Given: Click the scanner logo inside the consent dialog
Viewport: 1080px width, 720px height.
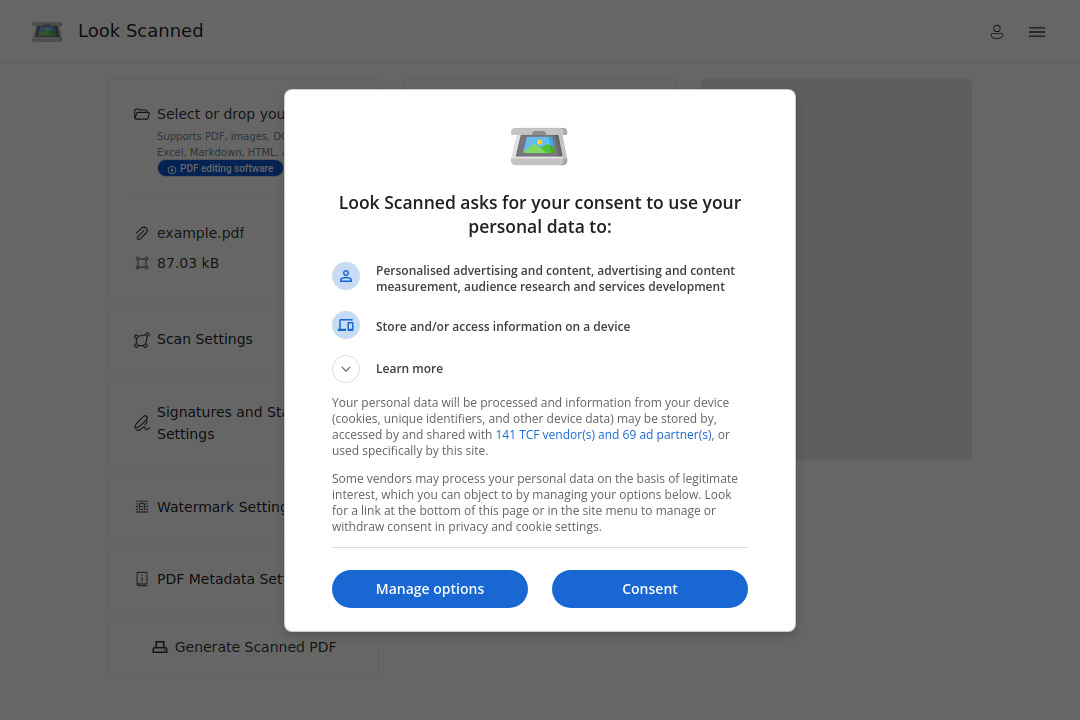Looking at the screenshot, I should [539, 146].
